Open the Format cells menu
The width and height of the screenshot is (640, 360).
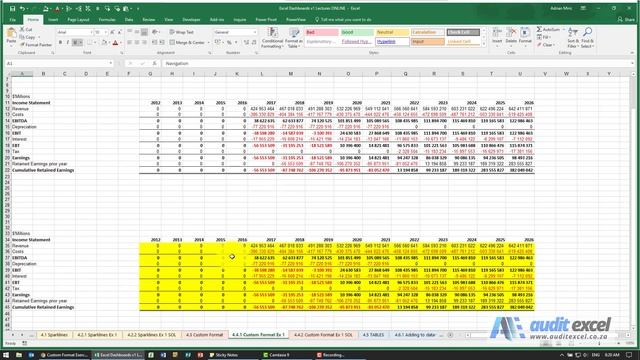[x=525, y=36]
